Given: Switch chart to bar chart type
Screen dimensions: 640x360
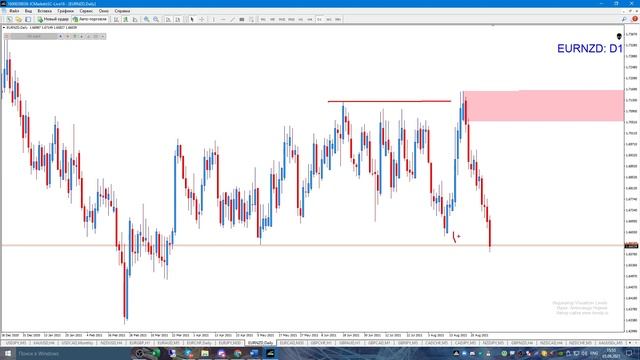Looking at the screenshot, I should point(116,19).
